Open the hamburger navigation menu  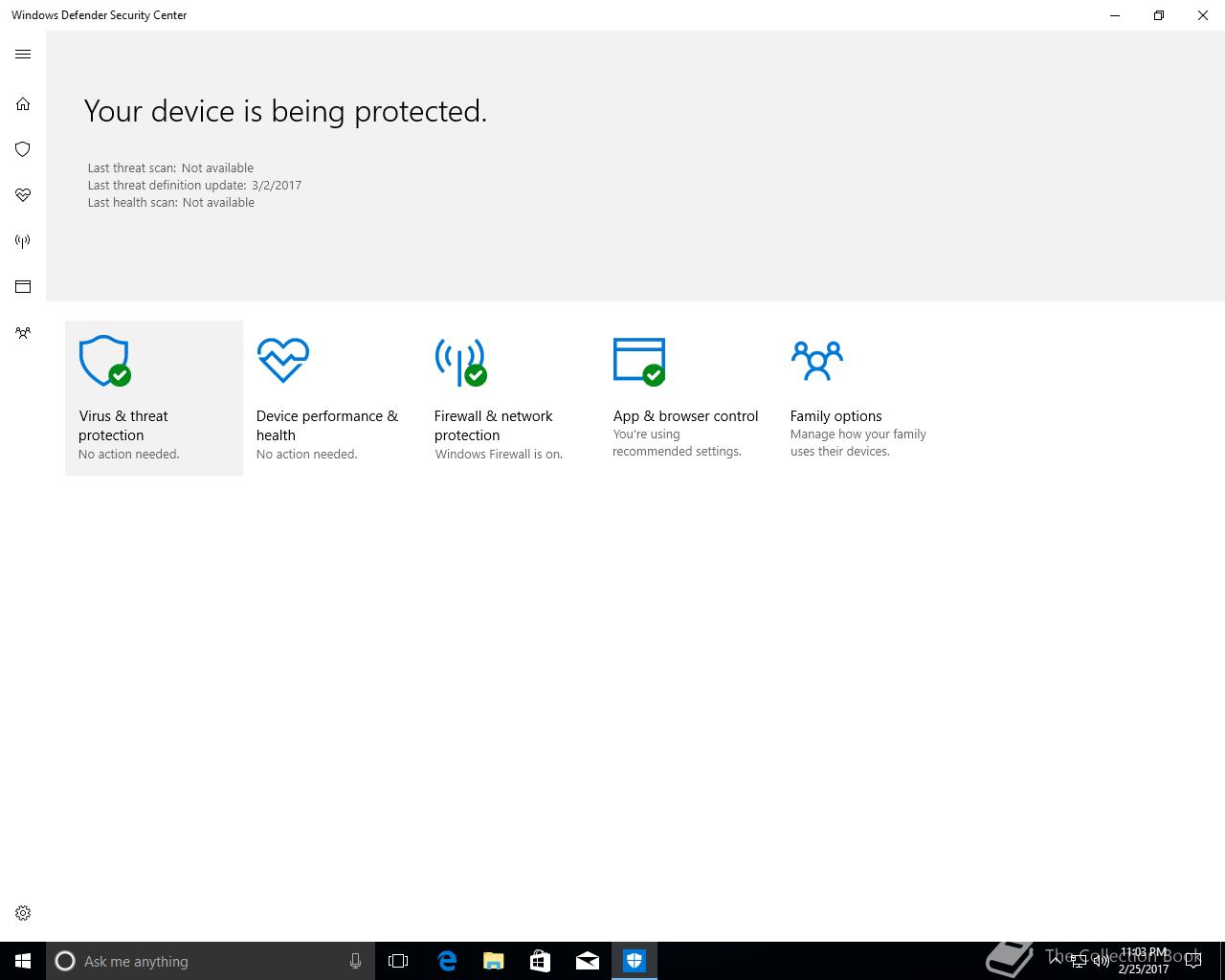(x=23, y=55)
